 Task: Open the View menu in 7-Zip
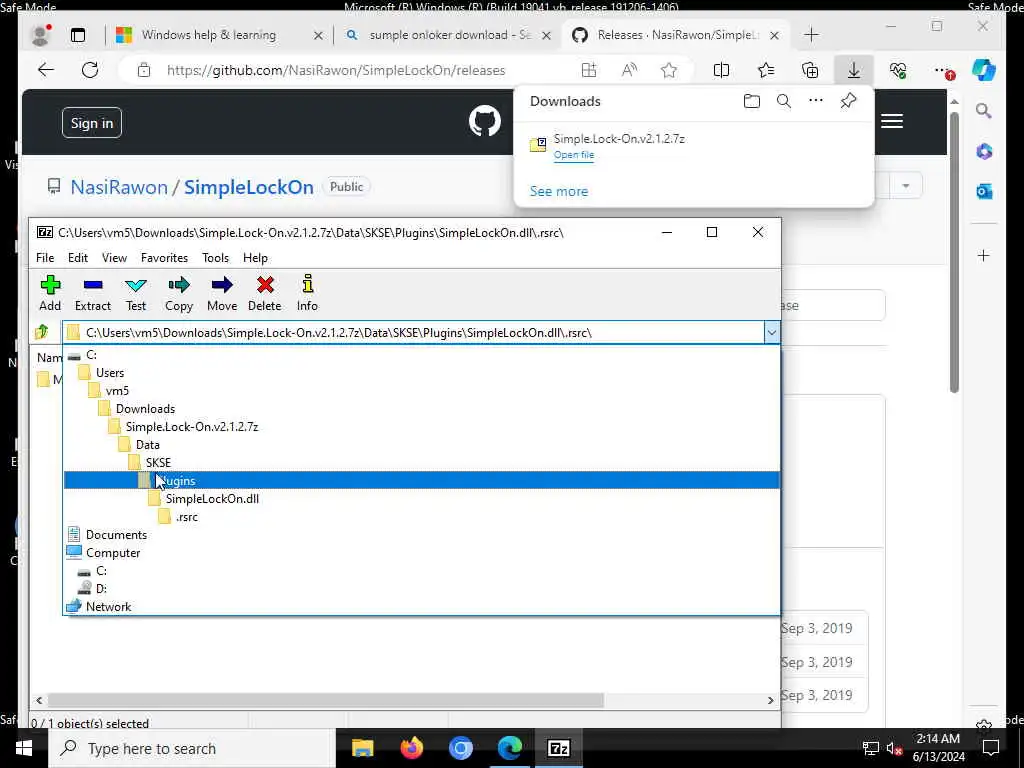[x=114, y=258]
